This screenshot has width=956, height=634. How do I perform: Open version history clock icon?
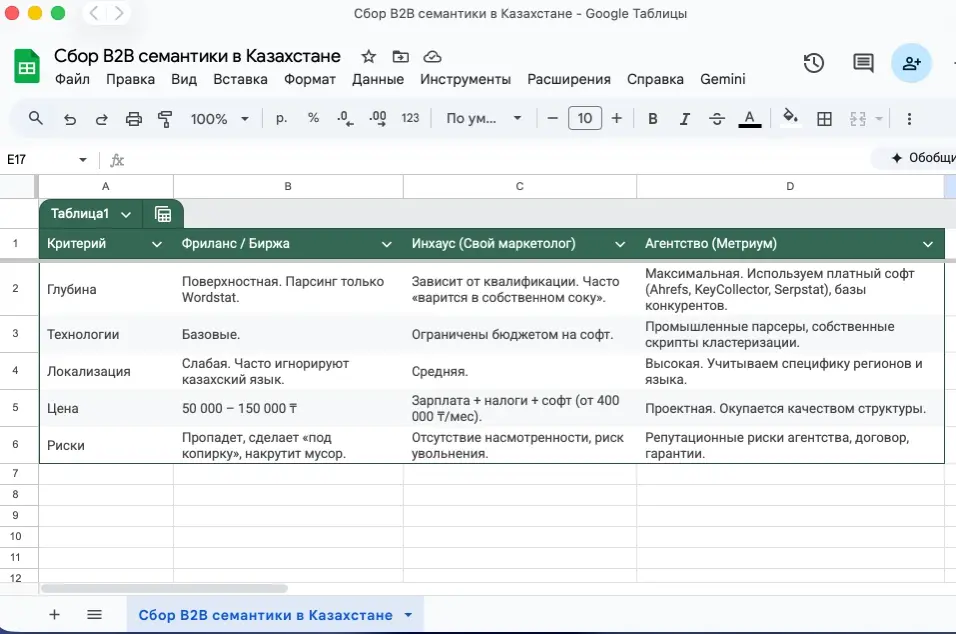click(814, 63)
